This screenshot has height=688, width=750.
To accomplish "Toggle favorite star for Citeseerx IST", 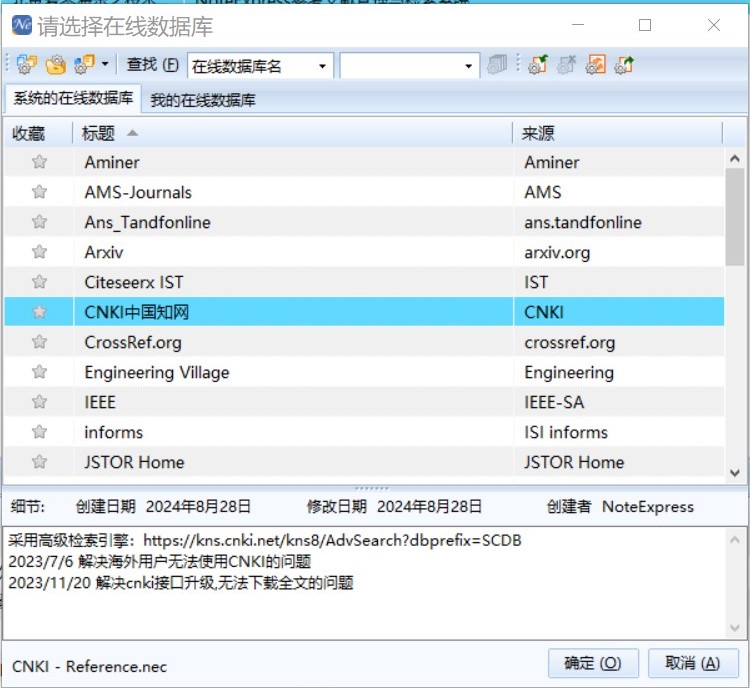I will (x=39, y=282).
